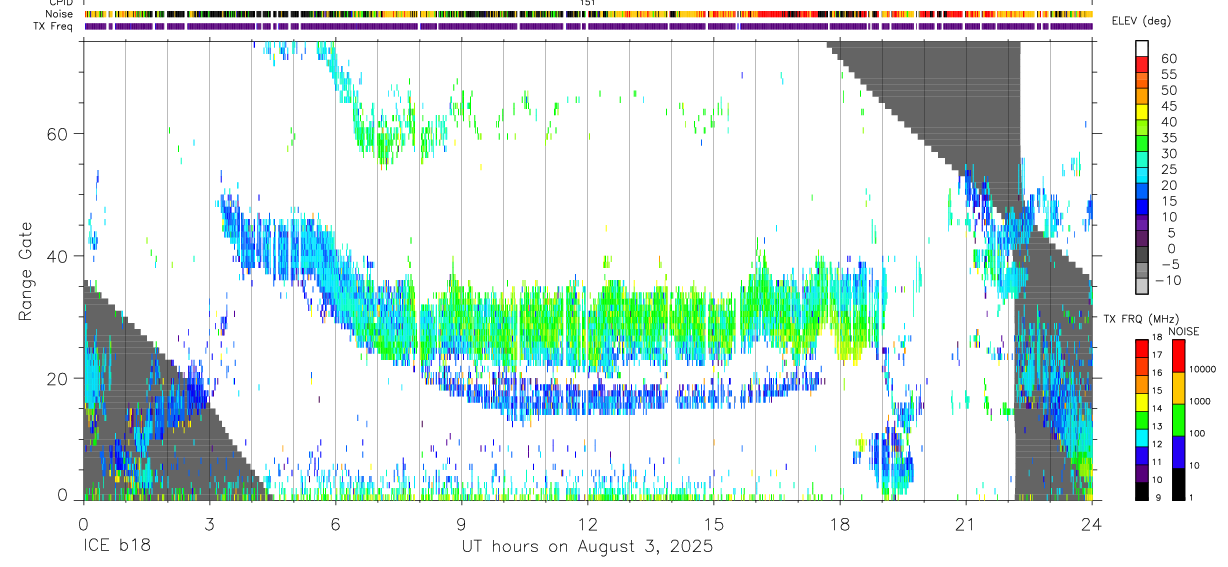Click the "1000" tick on NOISE legend
This screenshot has height=567, width=1228.
(1201, 401)
